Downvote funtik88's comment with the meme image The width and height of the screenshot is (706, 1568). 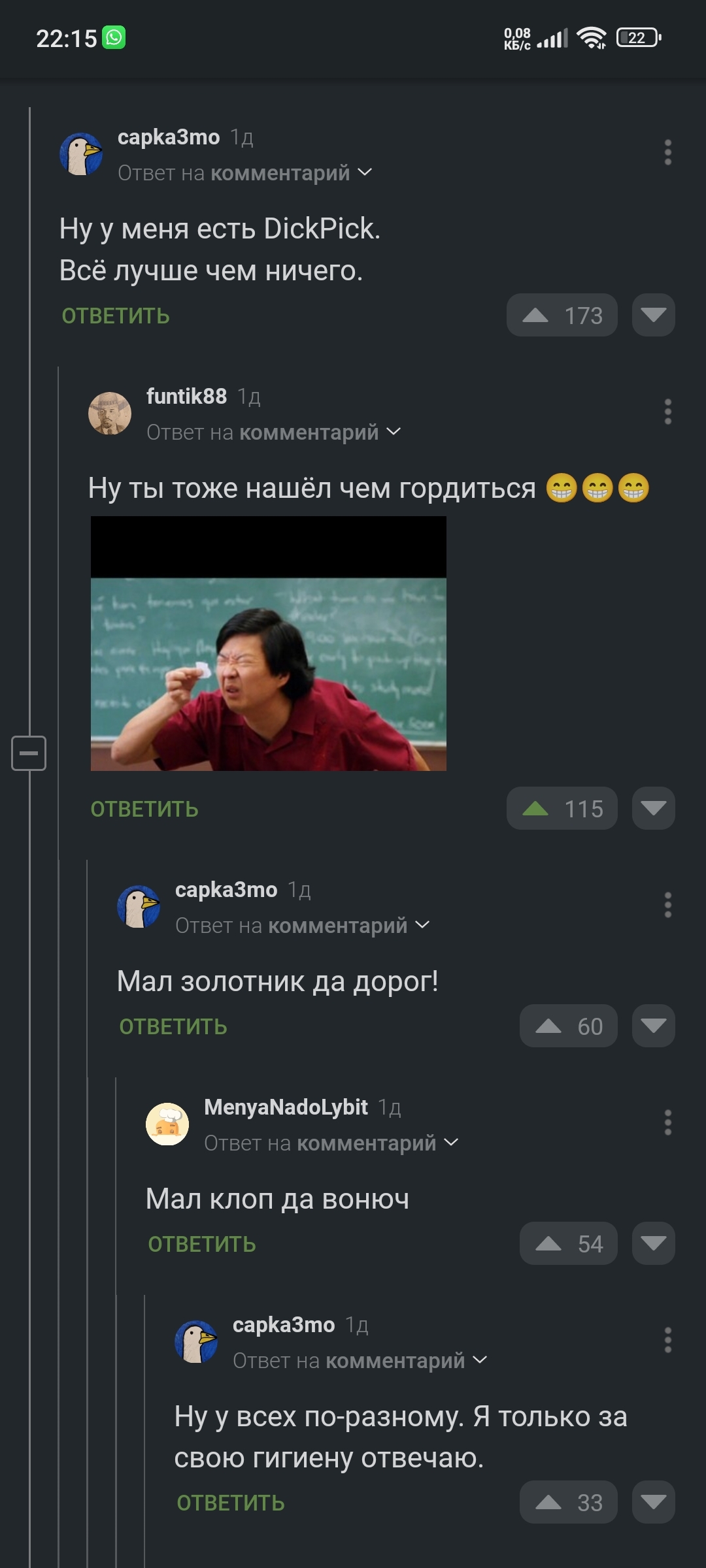(x=653, y=809)
